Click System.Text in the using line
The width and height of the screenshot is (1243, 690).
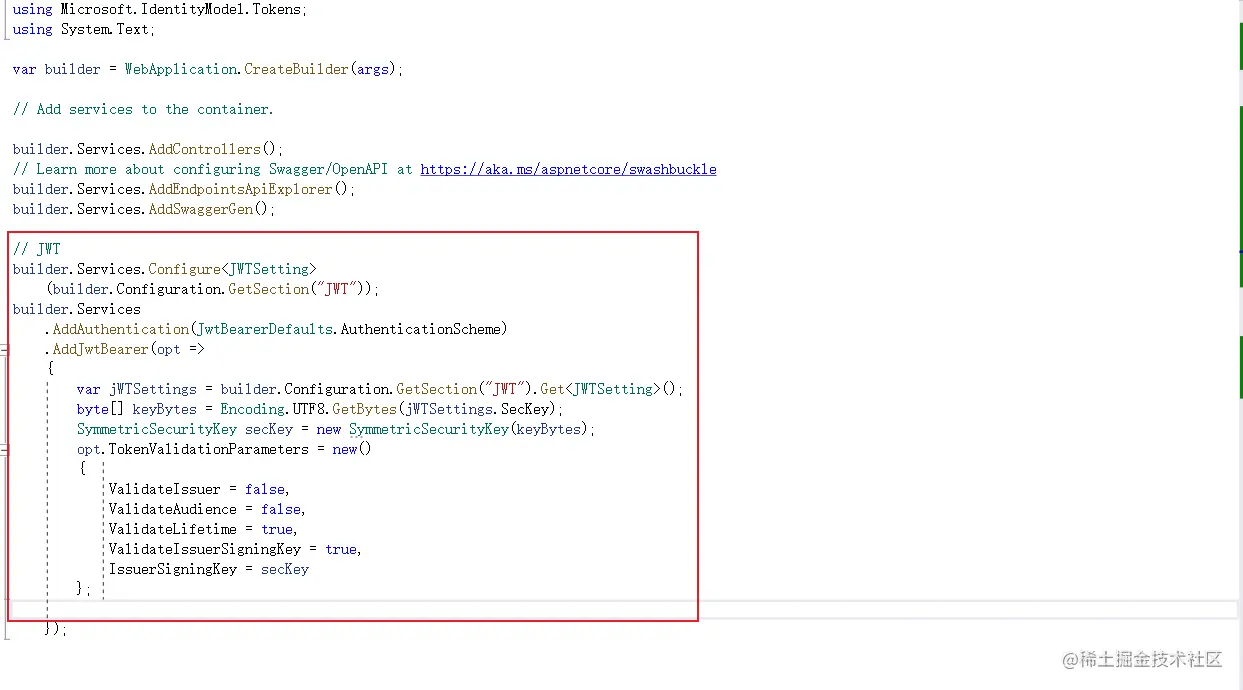click(x=104, y=29)
